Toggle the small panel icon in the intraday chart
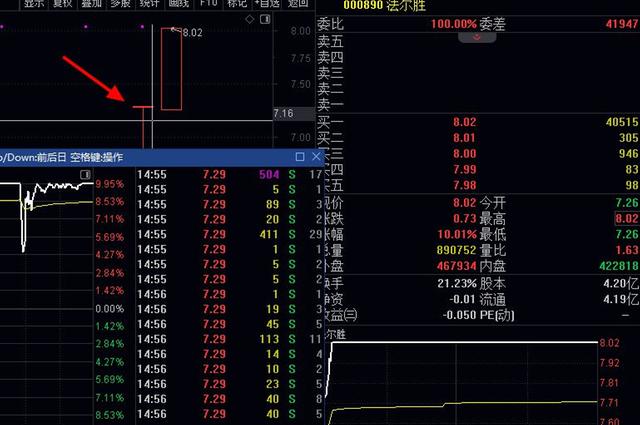This screenshot has width=640, height=425. [x=85, y=175]
